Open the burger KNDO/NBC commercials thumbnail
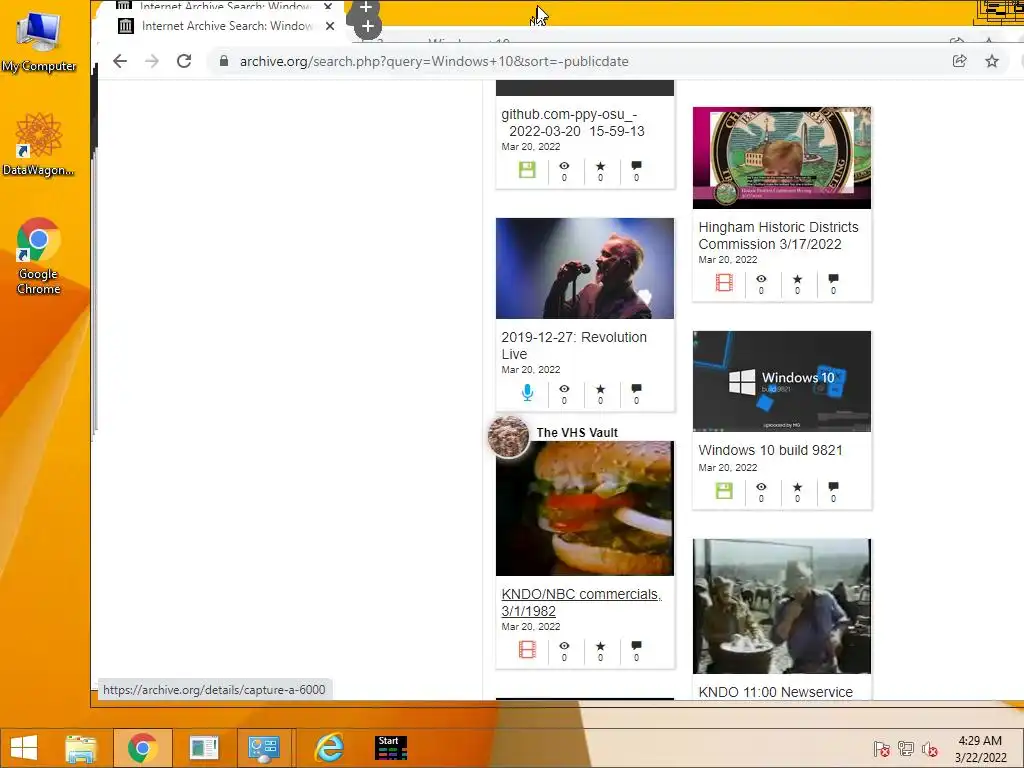Viewport: 1024px width, 768px height. click(584, 508)
